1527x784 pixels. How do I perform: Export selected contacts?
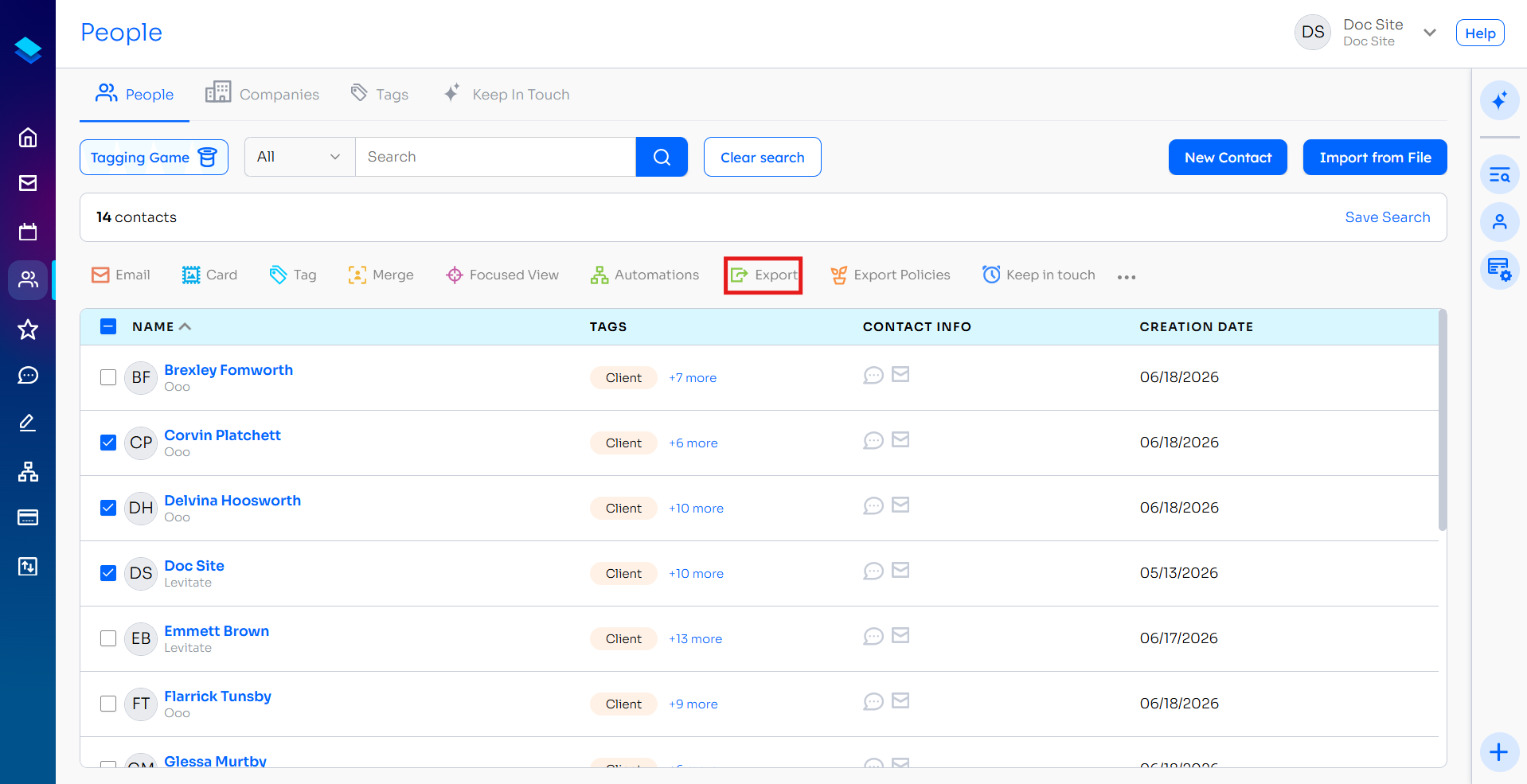763,275
